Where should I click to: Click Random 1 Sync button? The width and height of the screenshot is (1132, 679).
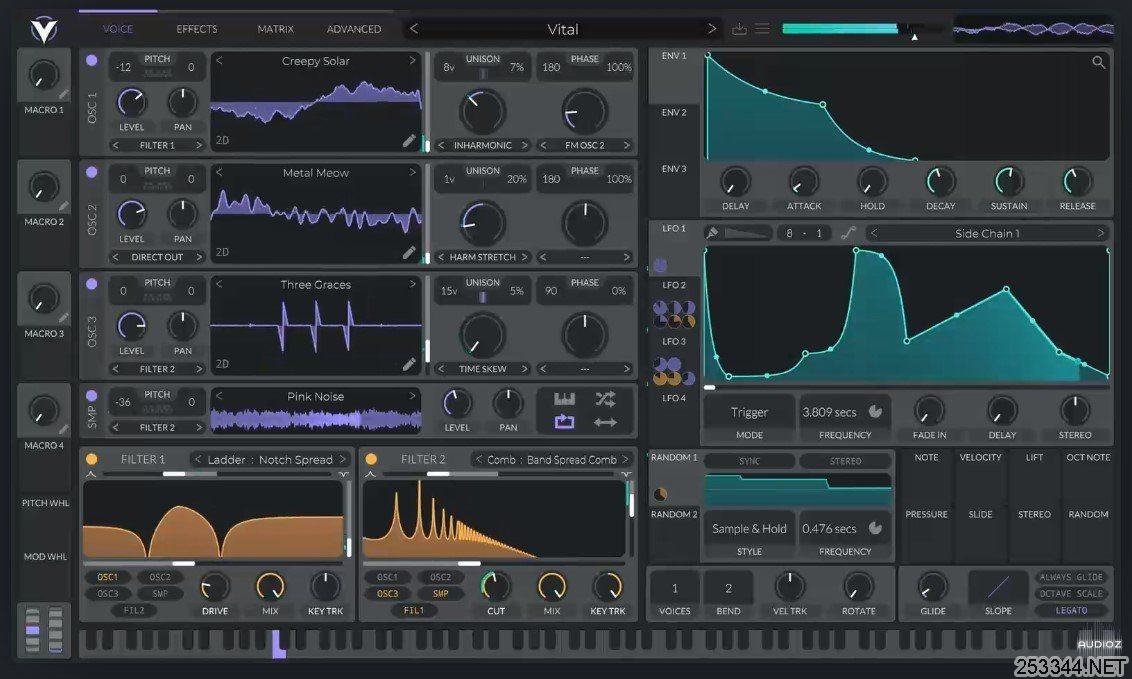[749, 461]
